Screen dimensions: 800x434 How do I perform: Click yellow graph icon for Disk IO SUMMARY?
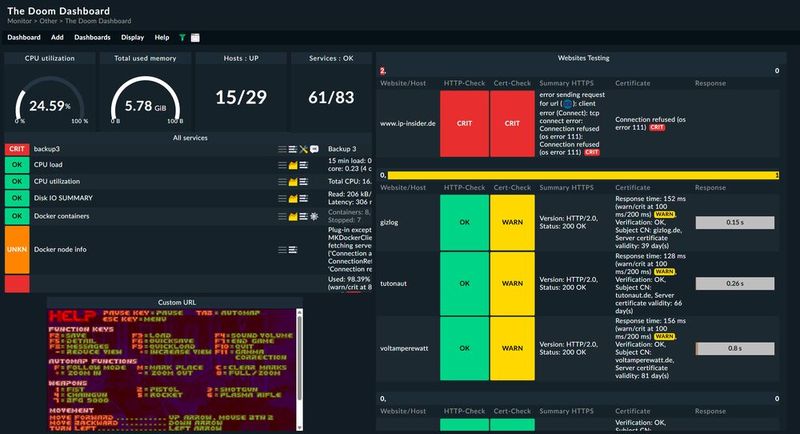coord(293,198)
